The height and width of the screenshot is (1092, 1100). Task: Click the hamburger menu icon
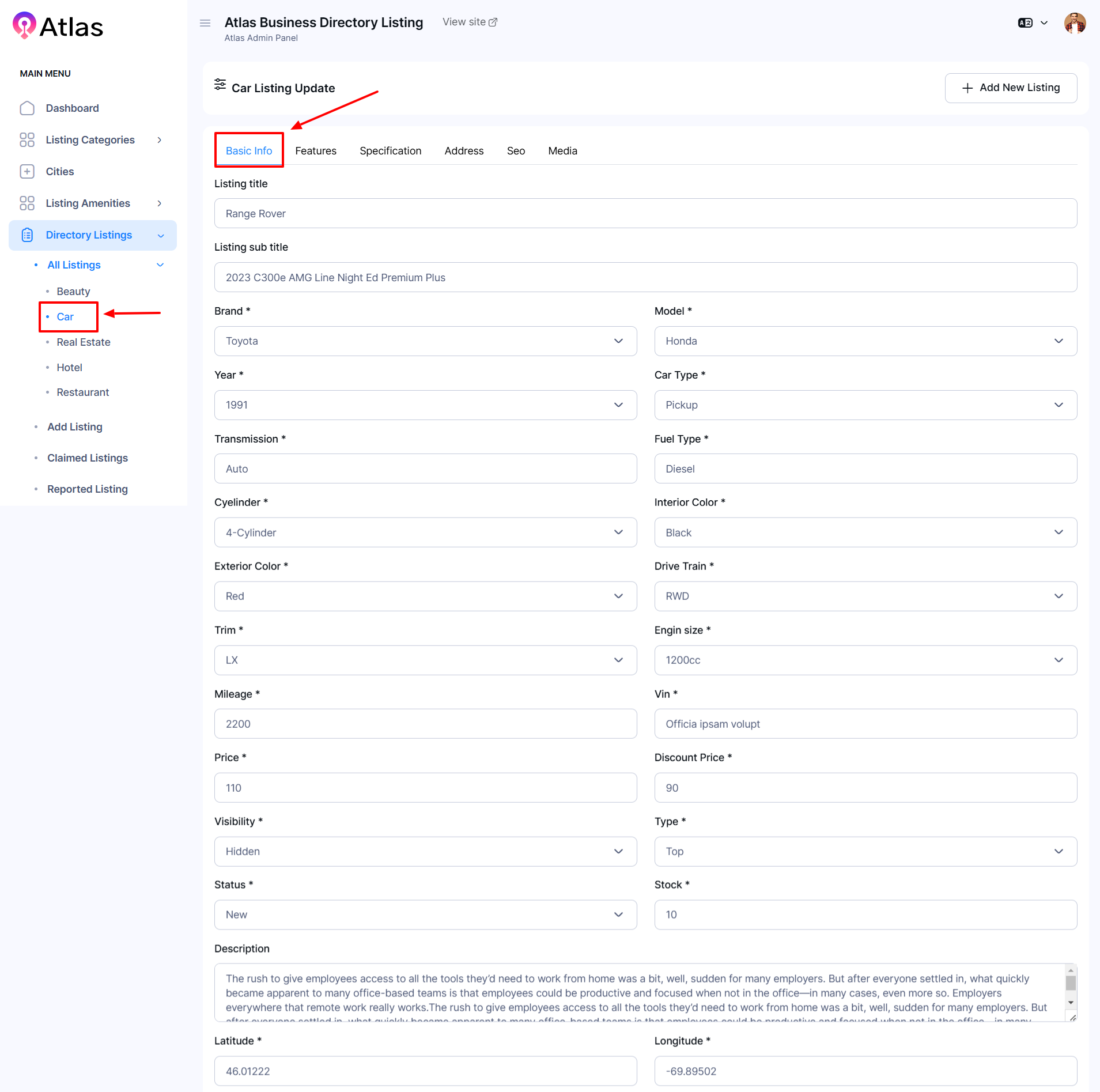[x=205, y=23]
